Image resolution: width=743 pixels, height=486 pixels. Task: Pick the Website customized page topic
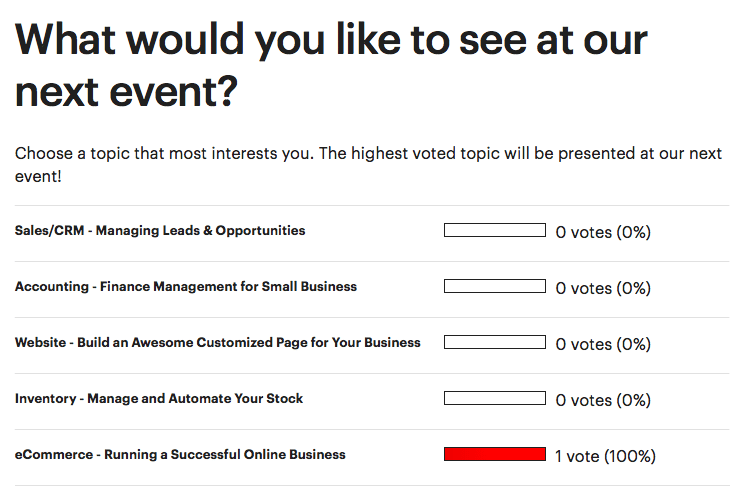click(218, 343)
